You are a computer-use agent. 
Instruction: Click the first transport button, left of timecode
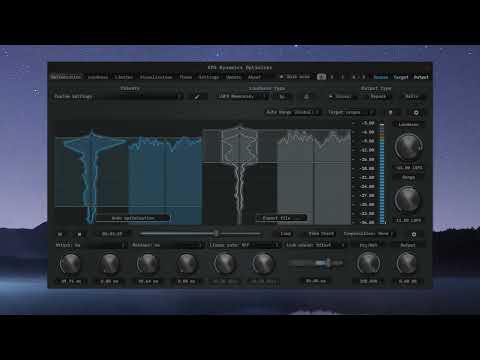[60, 234]
